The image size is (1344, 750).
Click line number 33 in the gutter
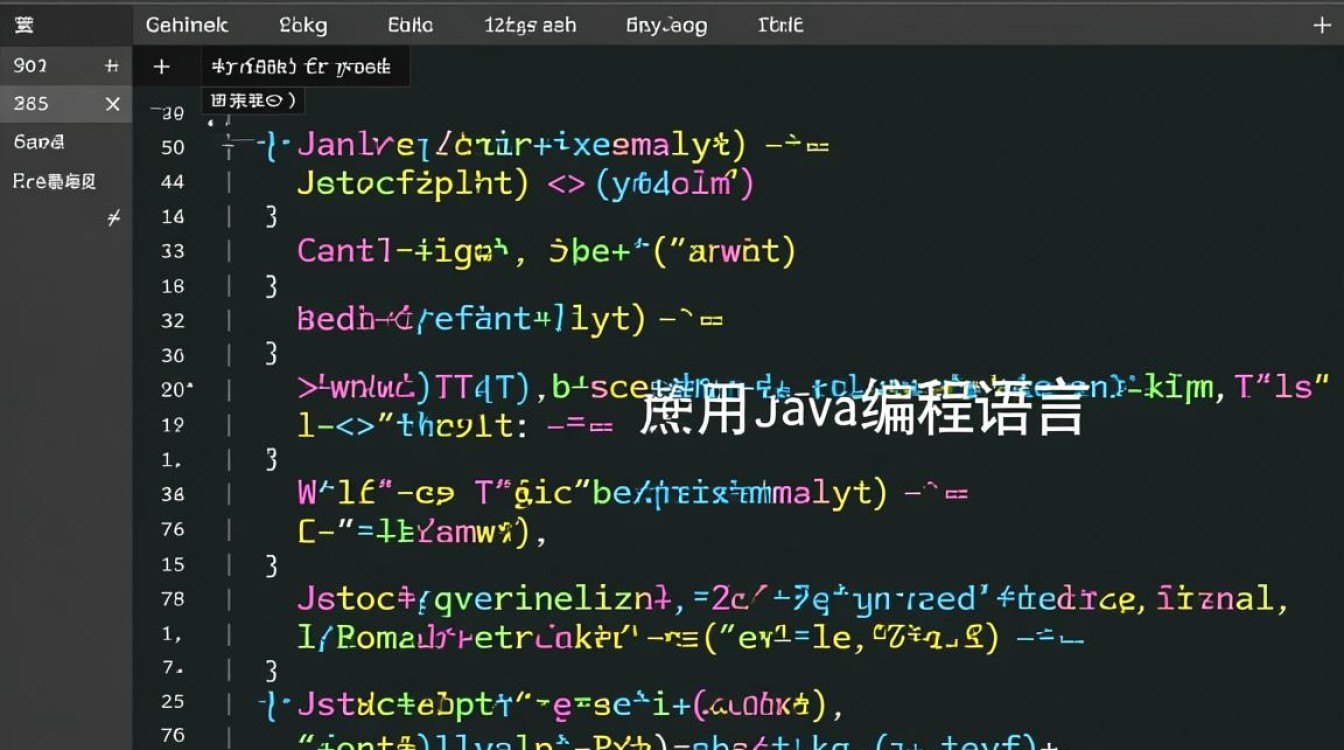(x=173, y=251)
